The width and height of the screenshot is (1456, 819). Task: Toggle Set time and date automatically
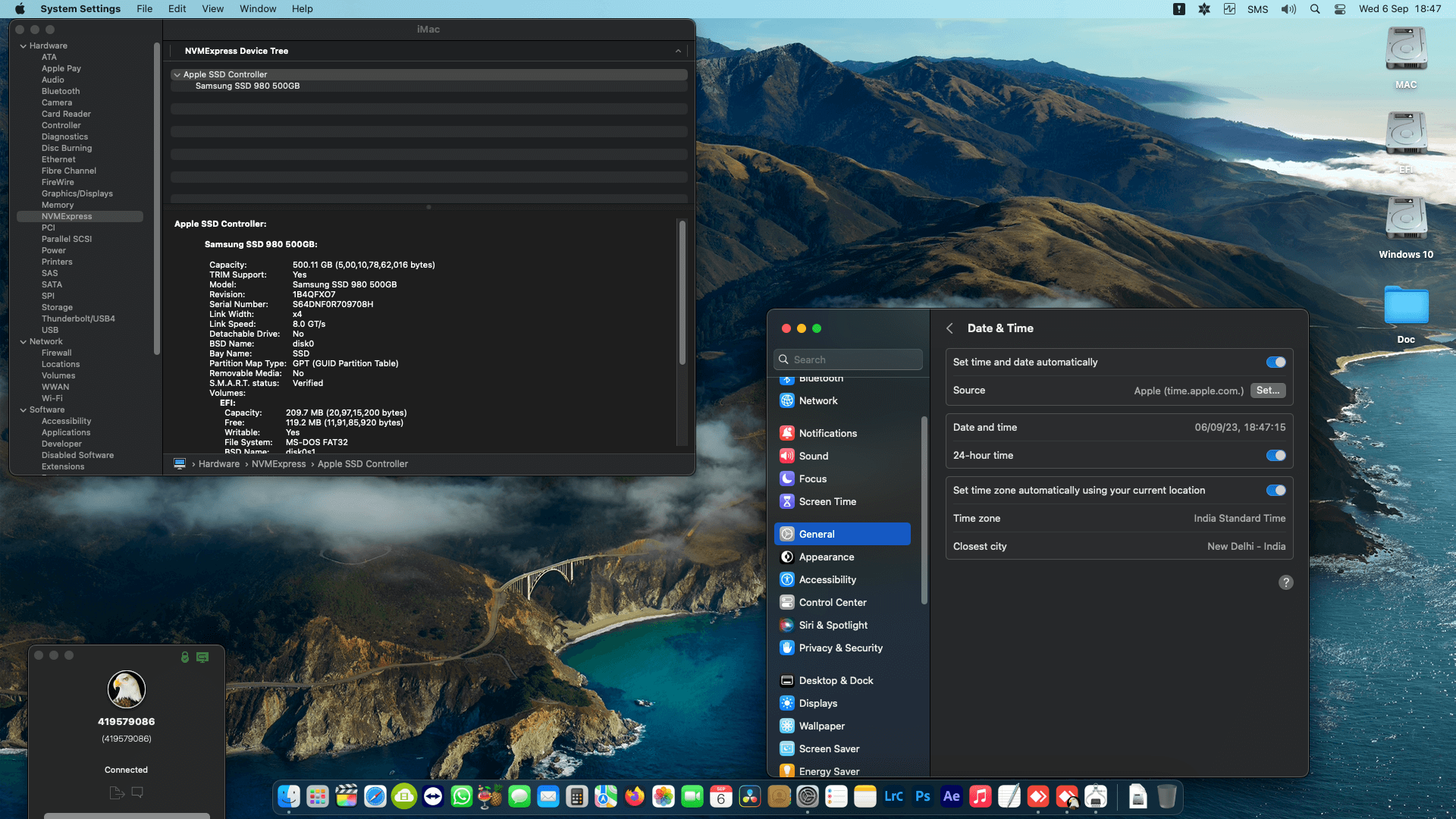click(1276, 362)
